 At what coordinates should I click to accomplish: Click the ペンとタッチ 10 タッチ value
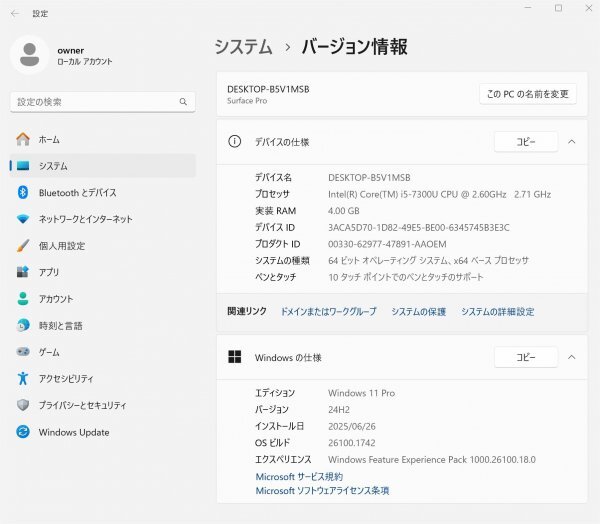pyautogui.click(x=406, y=277)
